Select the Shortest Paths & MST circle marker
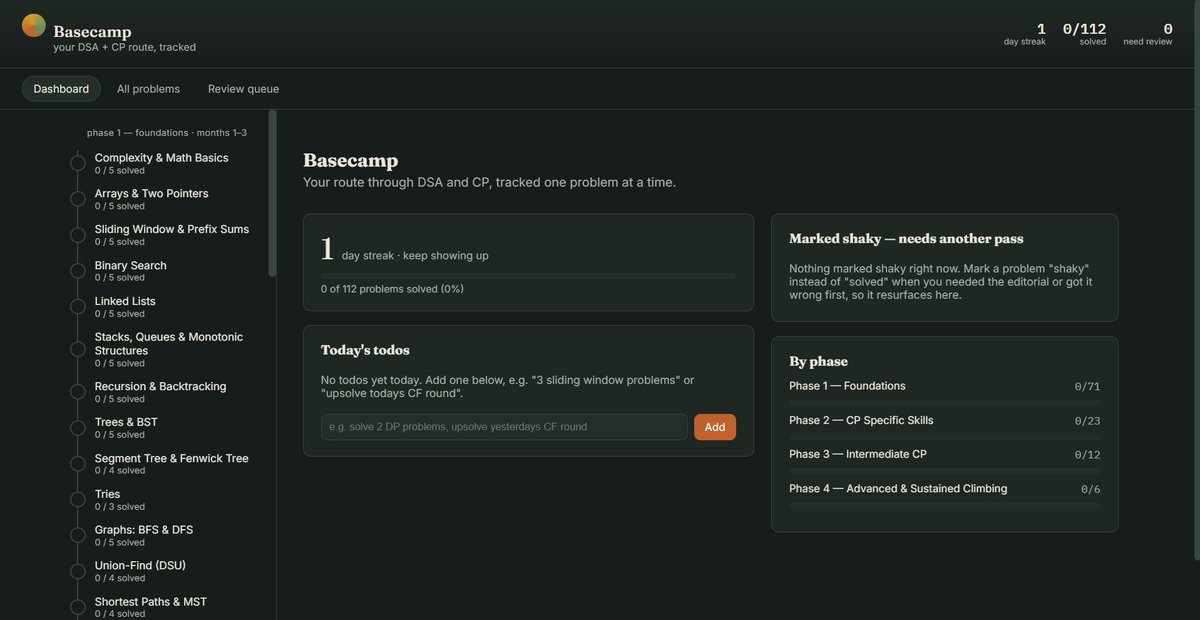Image resolution: width=1200 pixels, height=620 pixels. [78, 607]
